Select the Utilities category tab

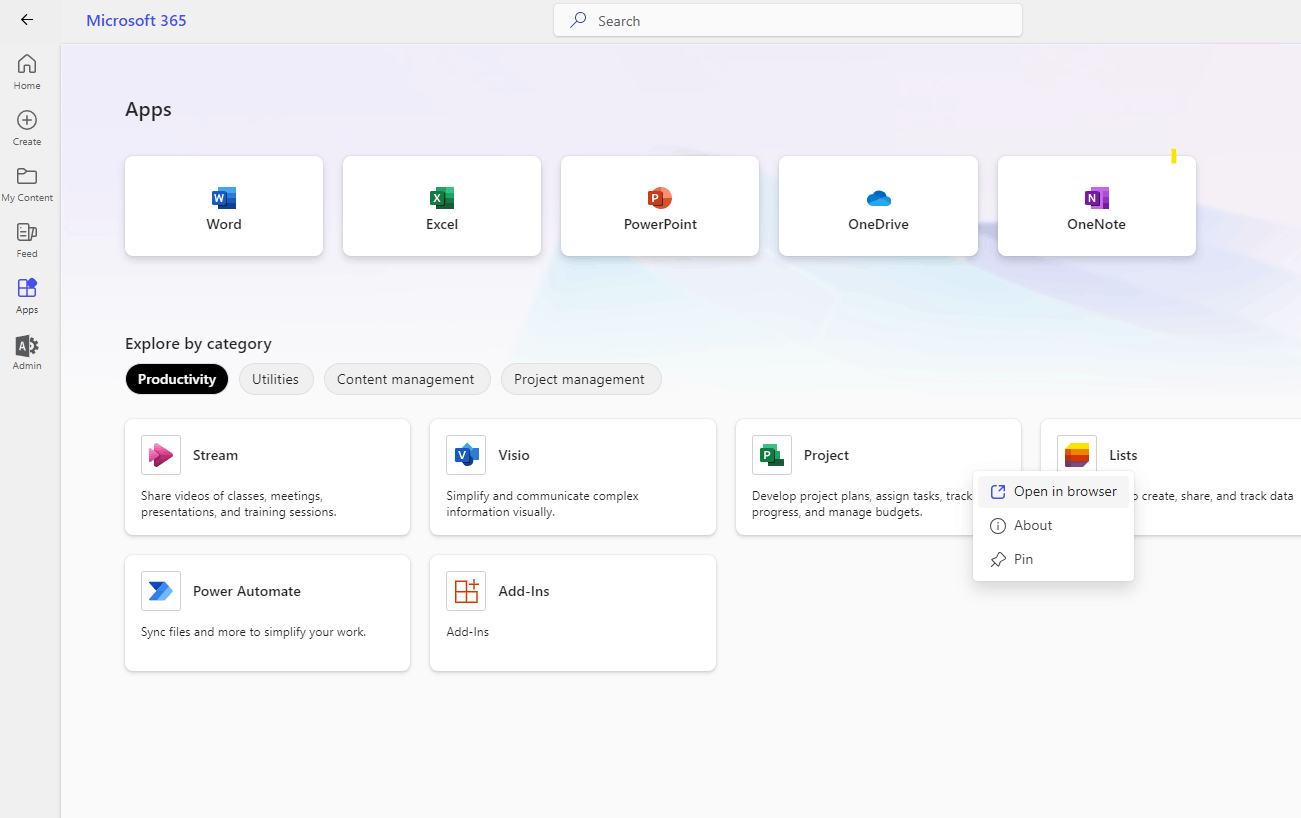[276, 379]
